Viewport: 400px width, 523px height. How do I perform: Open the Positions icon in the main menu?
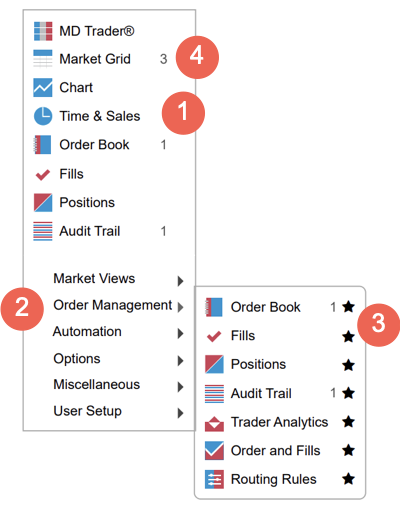click(43, 202)
